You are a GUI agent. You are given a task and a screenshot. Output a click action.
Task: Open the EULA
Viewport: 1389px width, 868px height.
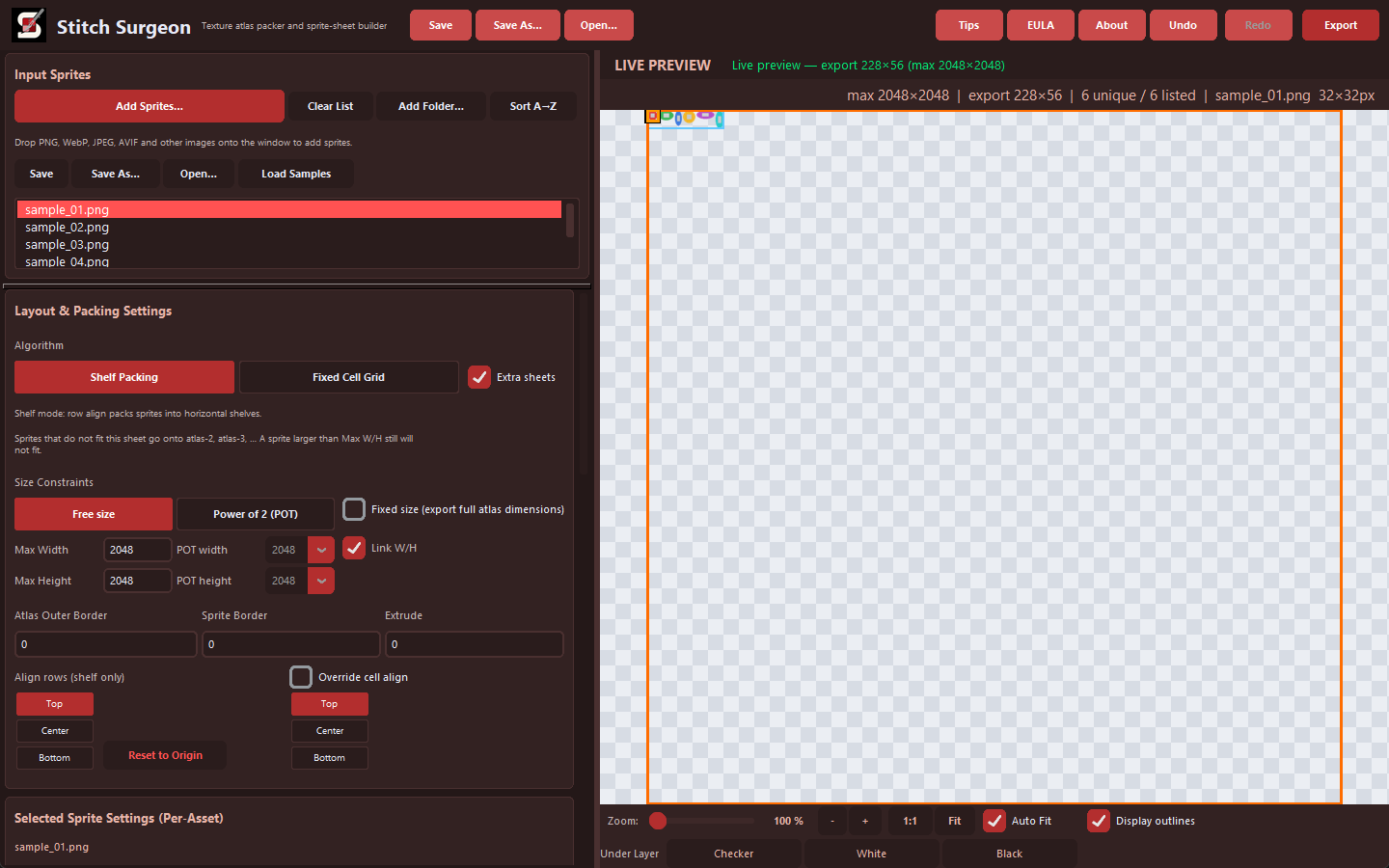point(1041,25)
